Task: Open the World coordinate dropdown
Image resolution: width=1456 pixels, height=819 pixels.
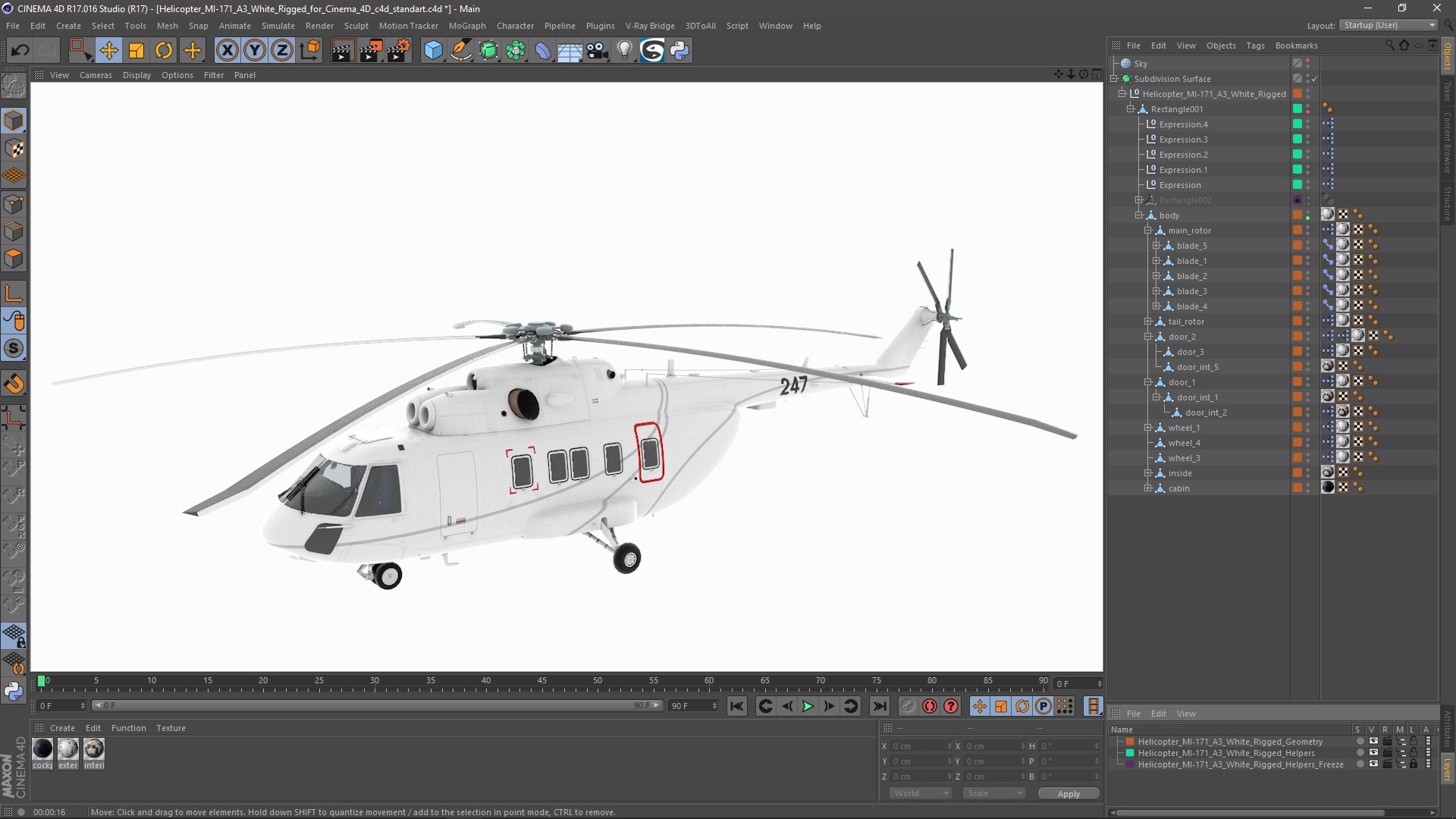Action: pyautogui.click(x=921, y=793)
